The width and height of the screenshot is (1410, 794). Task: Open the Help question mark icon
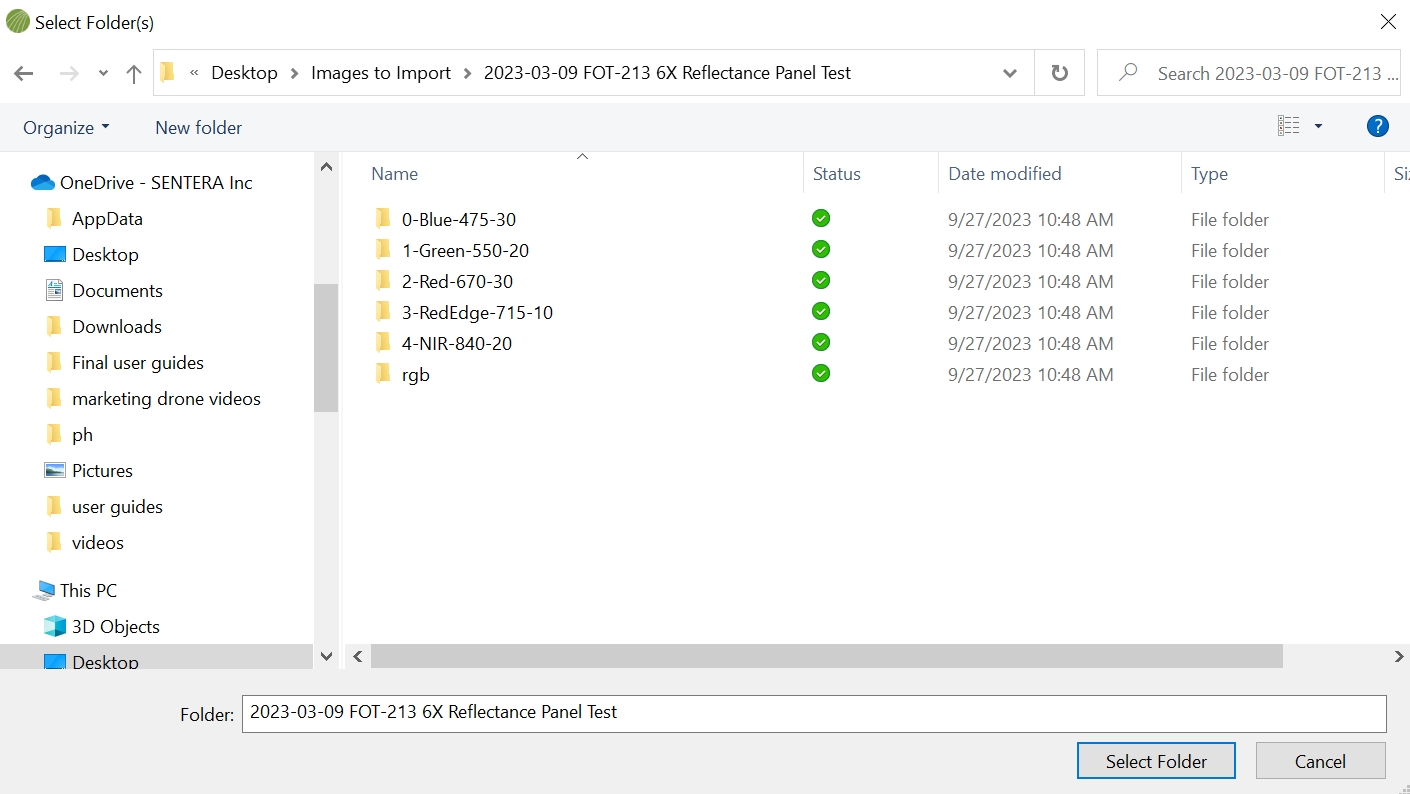click(1377, 126)
